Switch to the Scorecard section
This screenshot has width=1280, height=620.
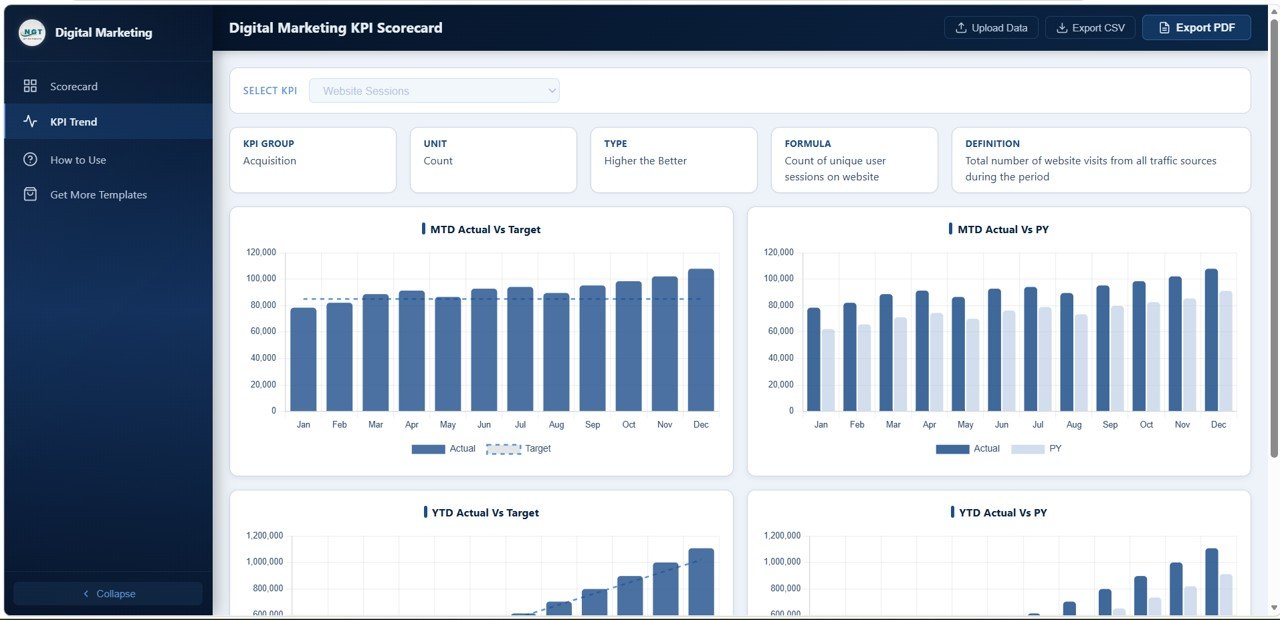pyautogui.click(x=76, y=86)
